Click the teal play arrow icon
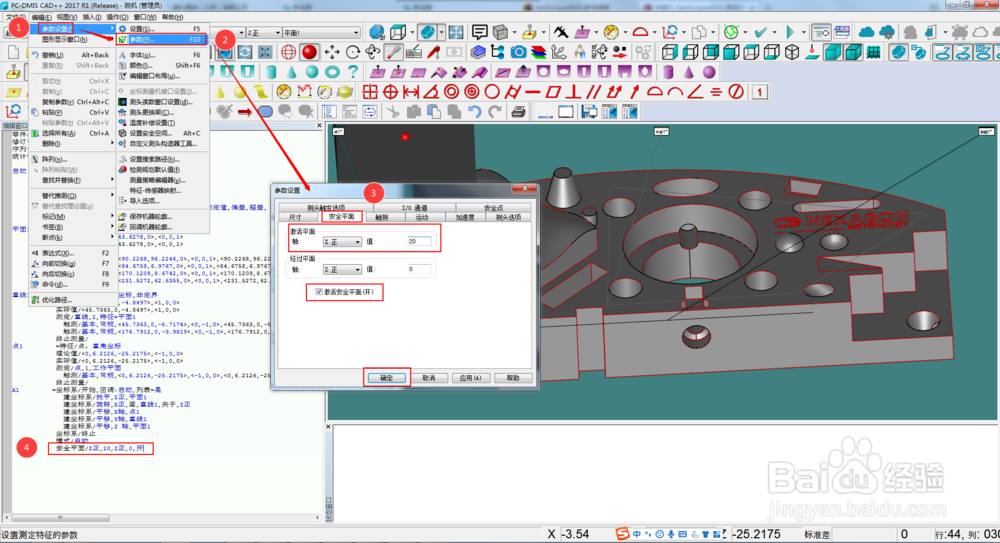1000x543 pixels. (x=791, y=32)
